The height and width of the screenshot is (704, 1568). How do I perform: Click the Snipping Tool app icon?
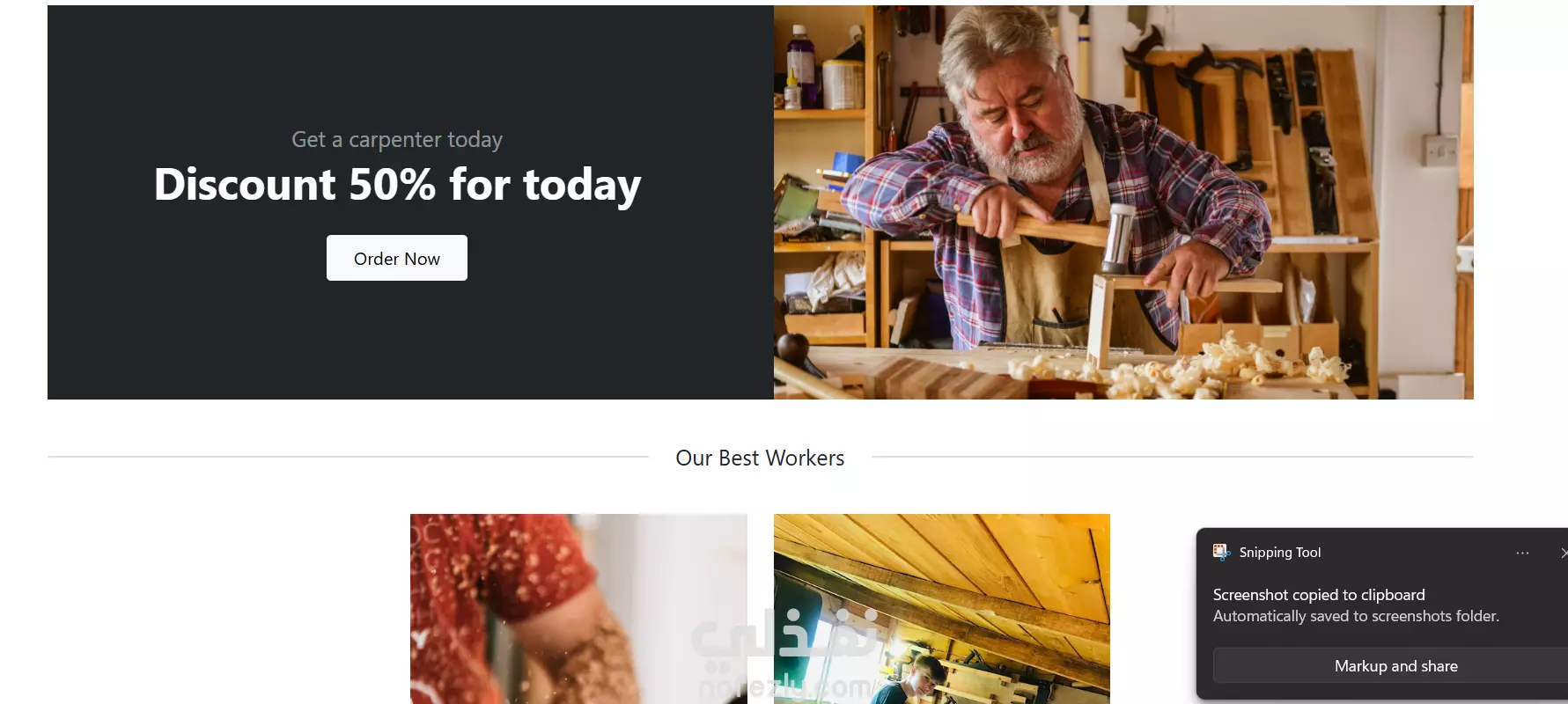pyautogui.click(x=1221, y=552)
